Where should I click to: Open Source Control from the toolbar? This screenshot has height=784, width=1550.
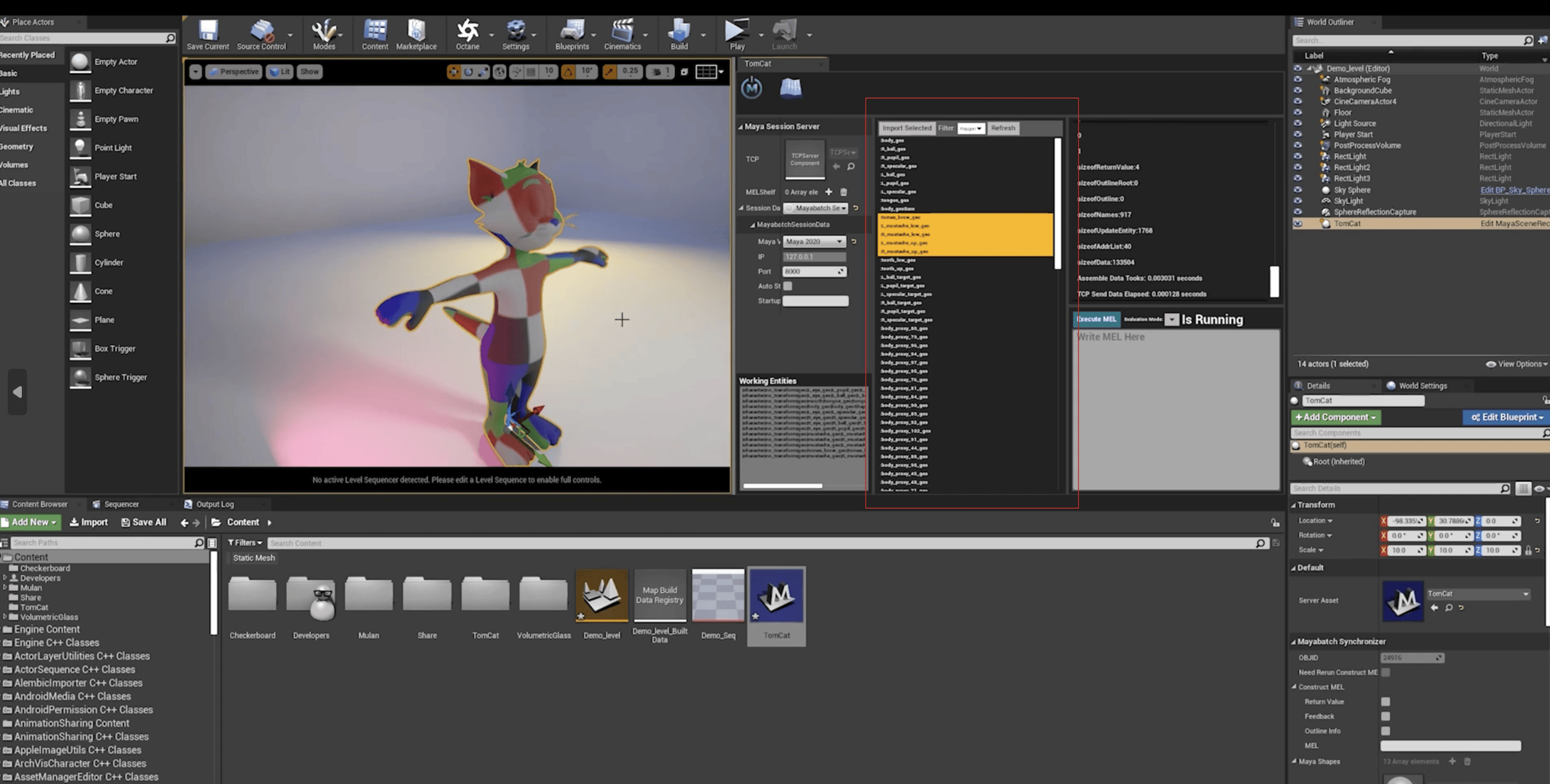261,35
